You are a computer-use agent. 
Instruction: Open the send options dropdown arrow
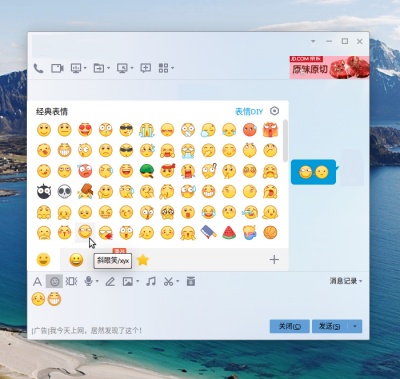[x=355, y=326]
